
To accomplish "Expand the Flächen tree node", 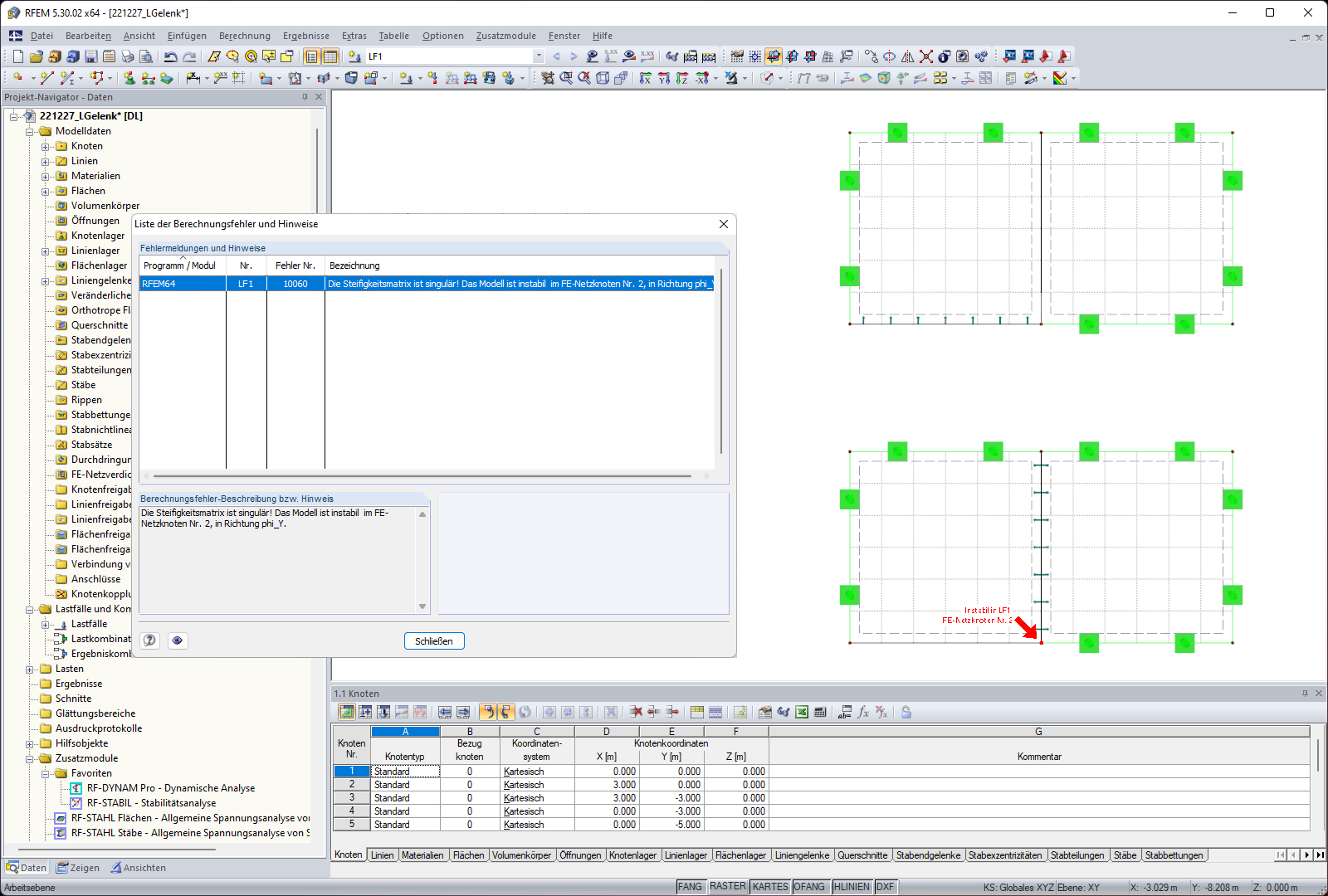I will point(46,191).
